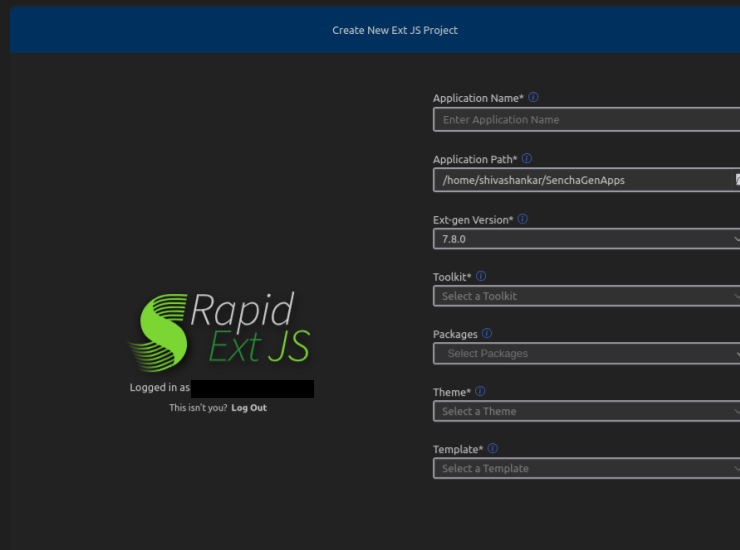Click the Rapid Ext JS logo
This screenshot has height=550, width=740.
[221, 329]
